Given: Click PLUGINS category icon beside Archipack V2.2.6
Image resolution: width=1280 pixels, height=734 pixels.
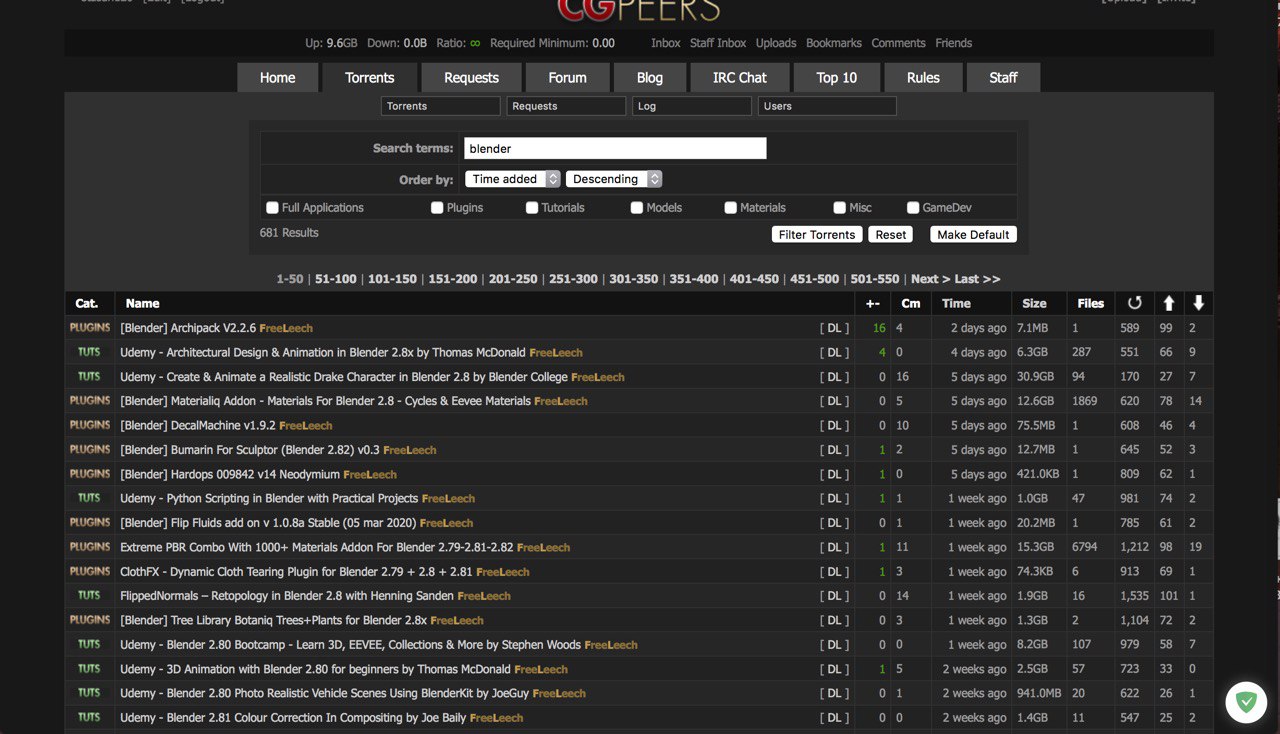Looking at the screenshot, I should coord(90,328).
